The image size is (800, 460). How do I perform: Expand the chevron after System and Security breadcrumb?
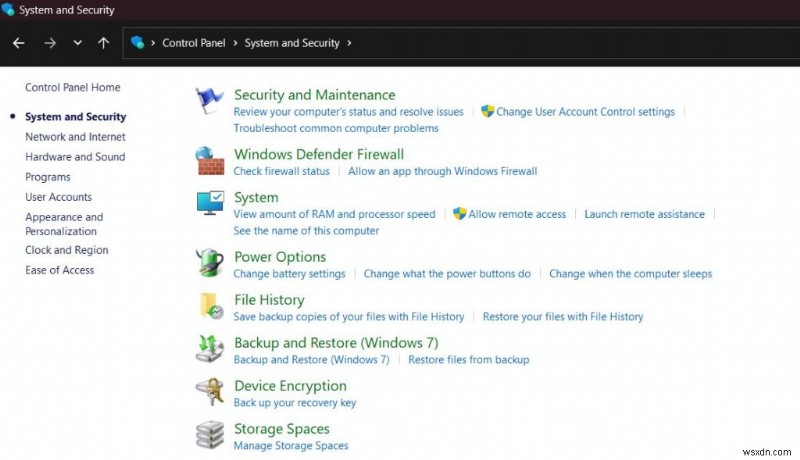point(349,43)
